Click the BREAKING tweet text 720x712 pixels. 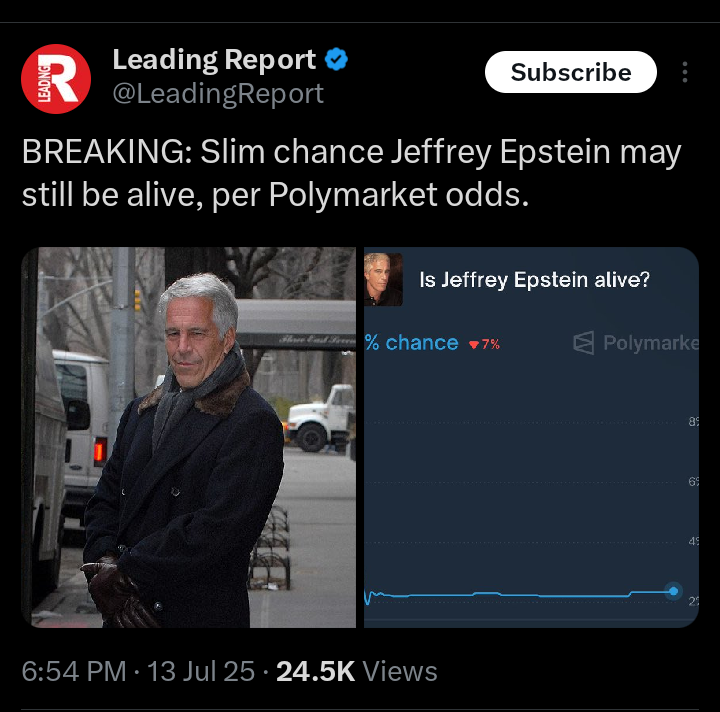click(351, 174)
